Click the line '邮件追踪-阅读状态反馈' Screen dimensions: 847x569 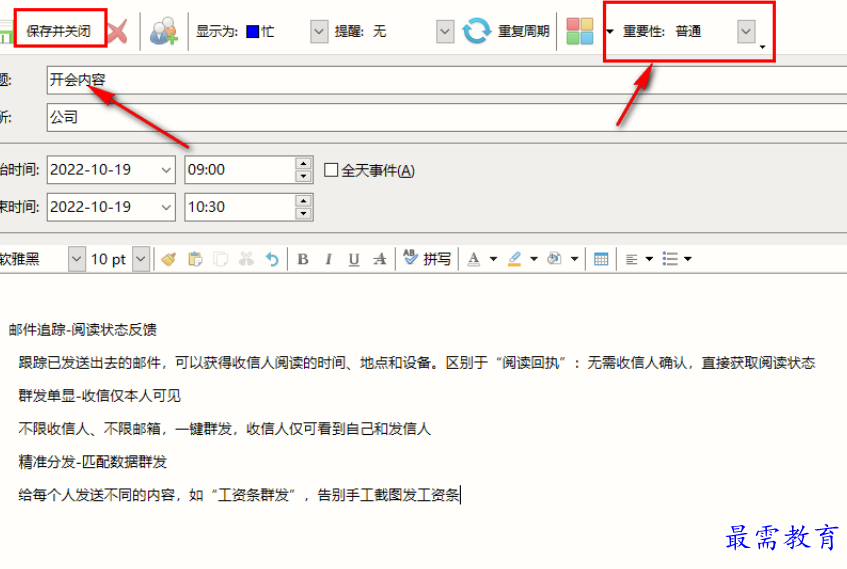(83, 330)
